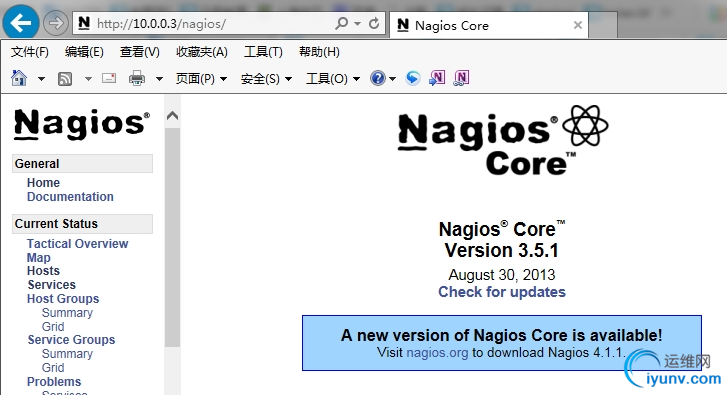Click the Print icon
727x395 pixels.
point(137,78)
